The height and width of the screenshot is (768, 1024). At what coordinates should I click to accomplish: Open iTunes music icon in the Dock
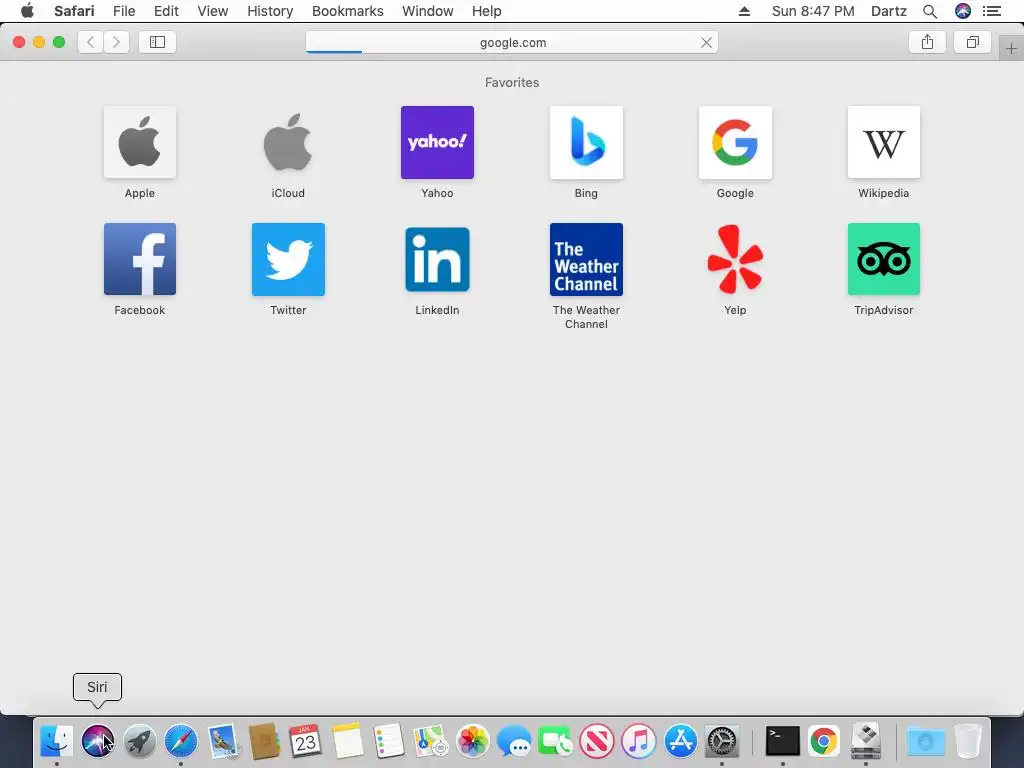(639, 741)
